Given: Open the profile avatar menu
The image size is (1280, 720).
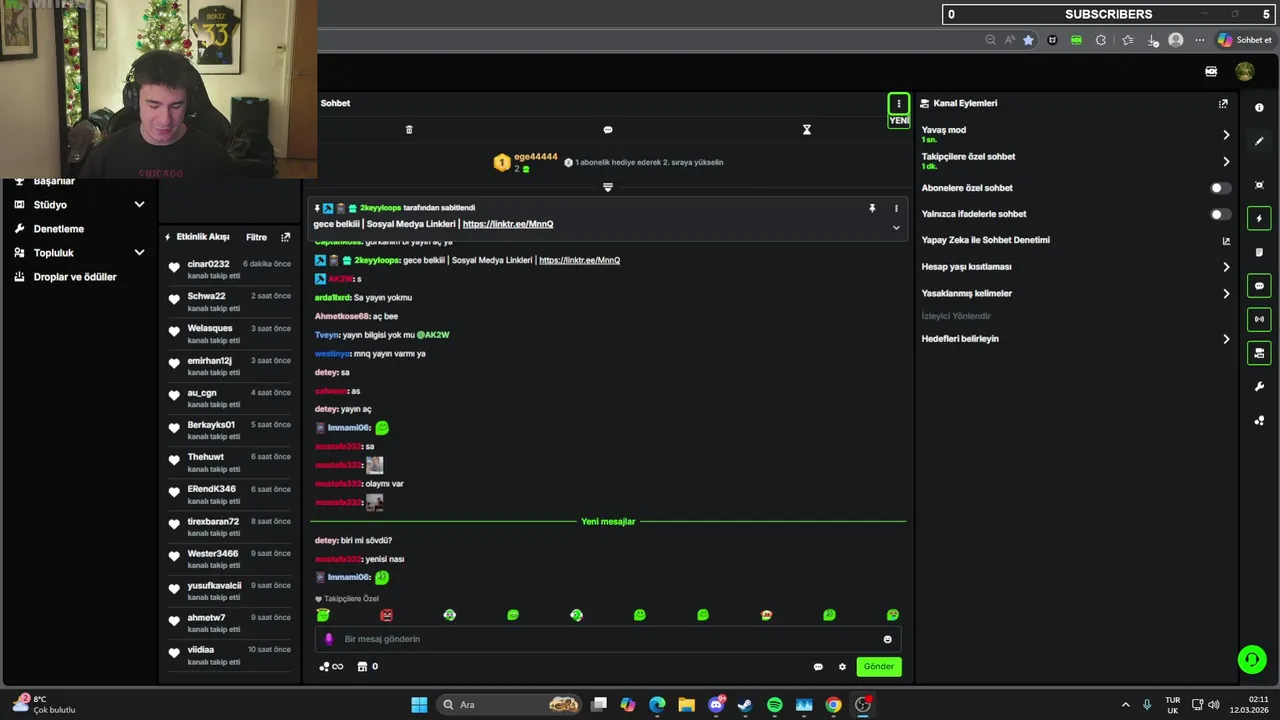Looking at the screenshot, I should [1244, 71].
